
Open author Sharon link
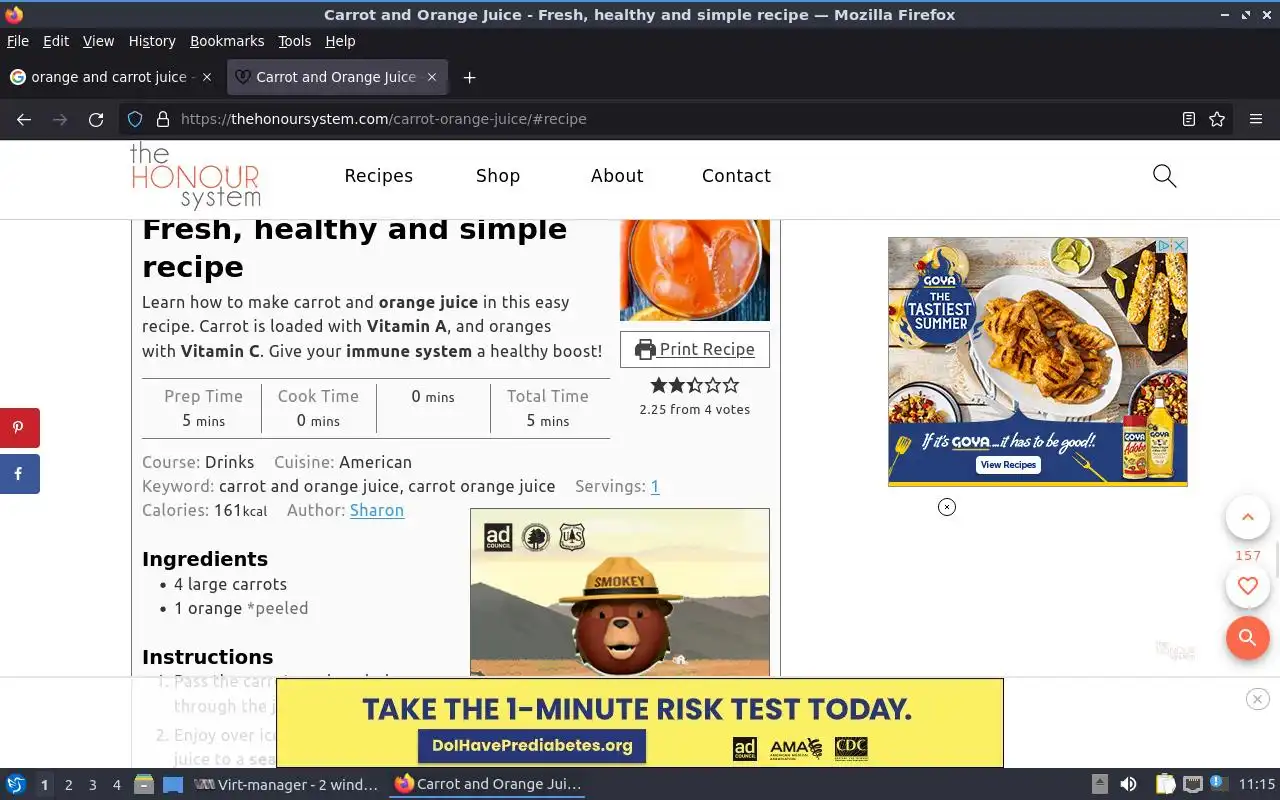point(377,510)
